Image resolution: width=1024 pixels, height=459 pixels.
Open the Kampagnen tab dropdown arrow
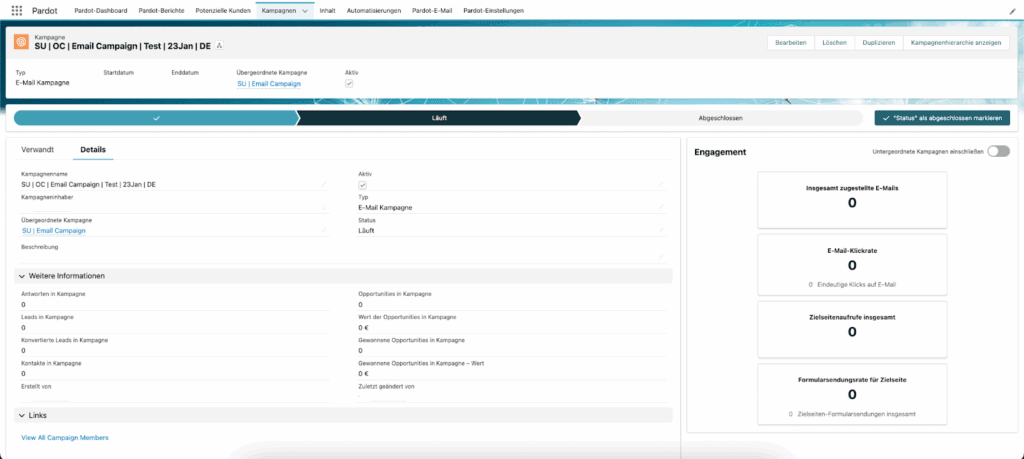(305, 11)
